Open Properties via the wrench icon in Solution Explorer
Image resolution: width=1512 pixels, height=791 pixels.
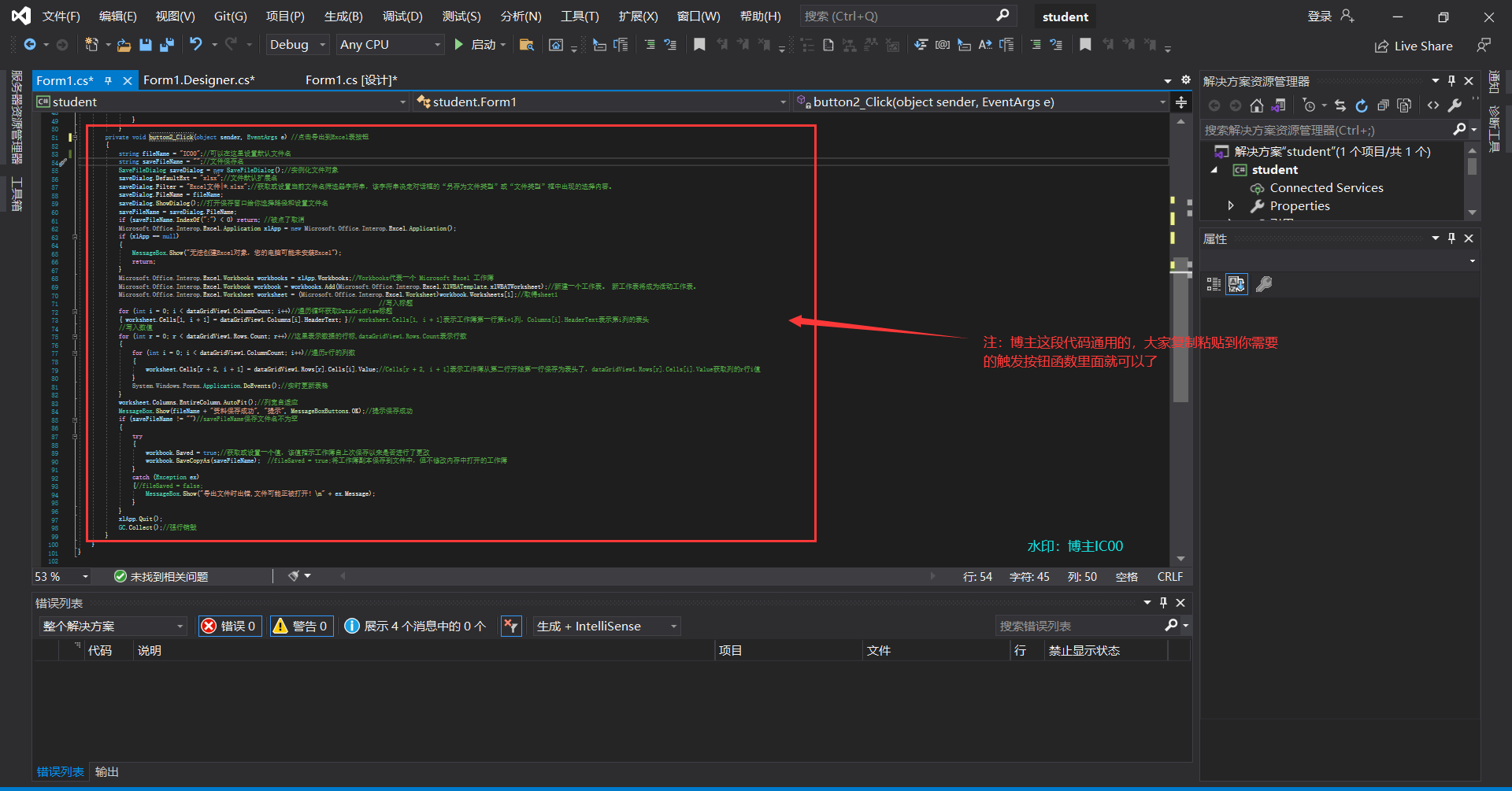click(1455, 105)
